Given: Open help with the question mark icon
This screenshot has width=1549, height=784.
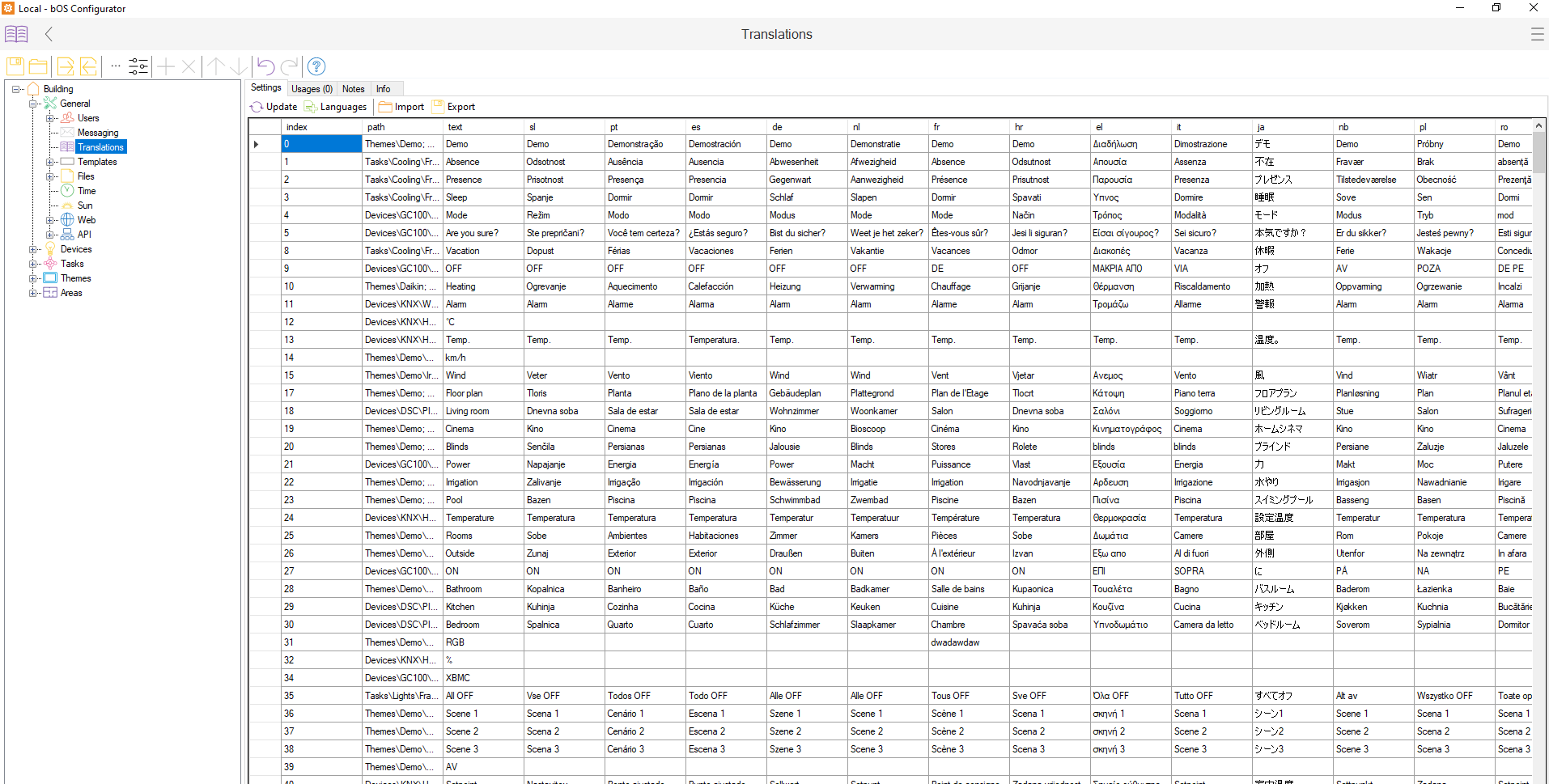Looking at the screenshot, I should (316, 66).
